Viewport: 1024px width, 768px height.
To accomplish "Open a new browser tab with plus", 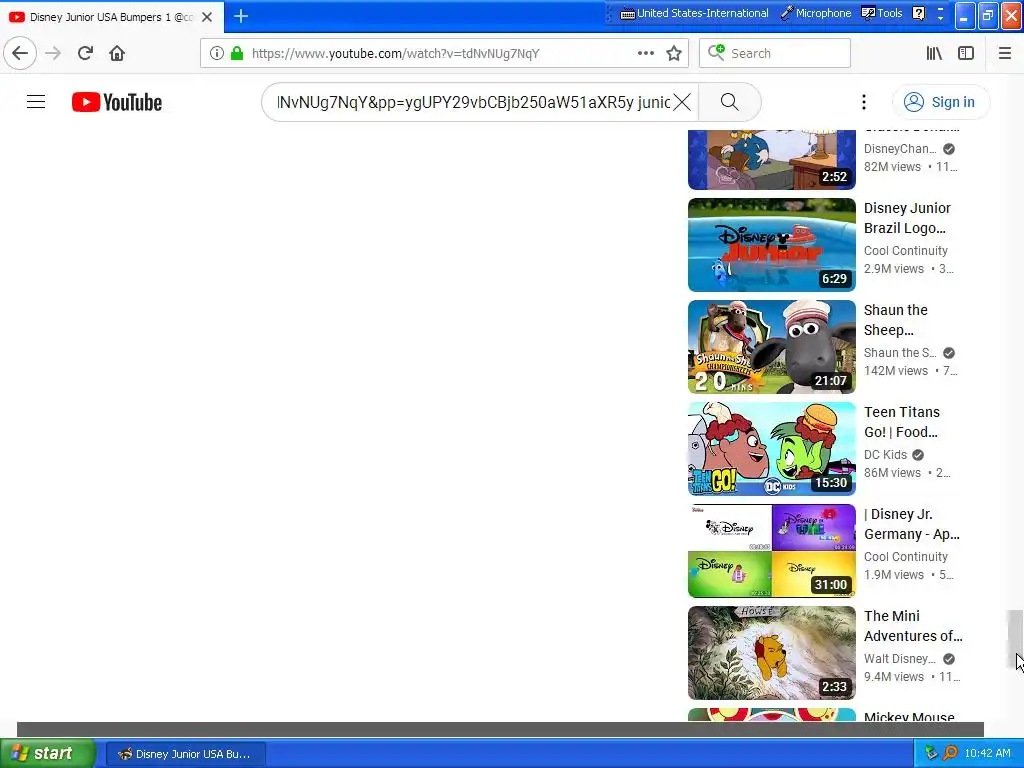I will click(x=241, y=16).
